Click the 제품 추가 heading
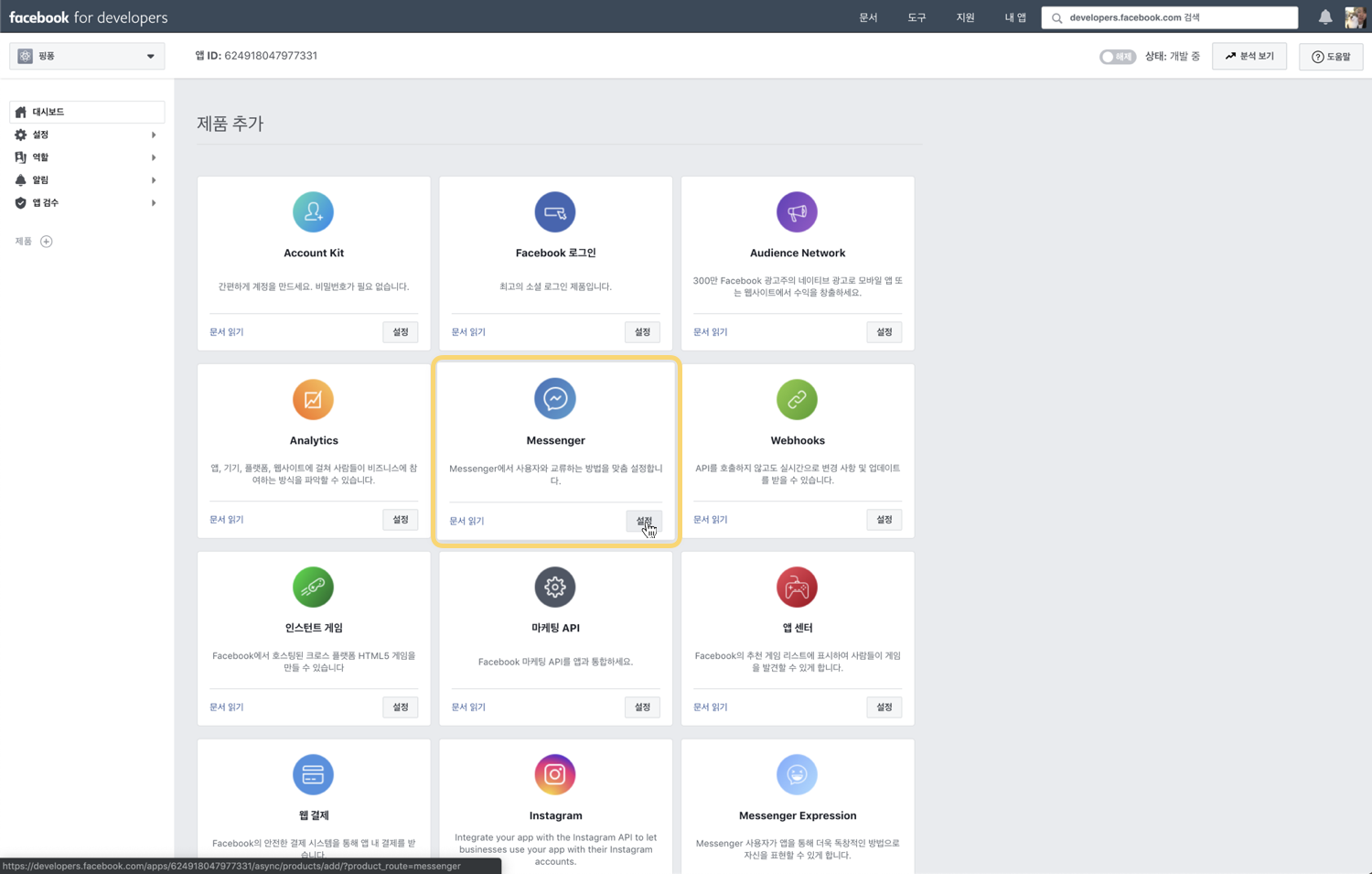Viewport: 1372px width, 874px height. click(230, 124)
